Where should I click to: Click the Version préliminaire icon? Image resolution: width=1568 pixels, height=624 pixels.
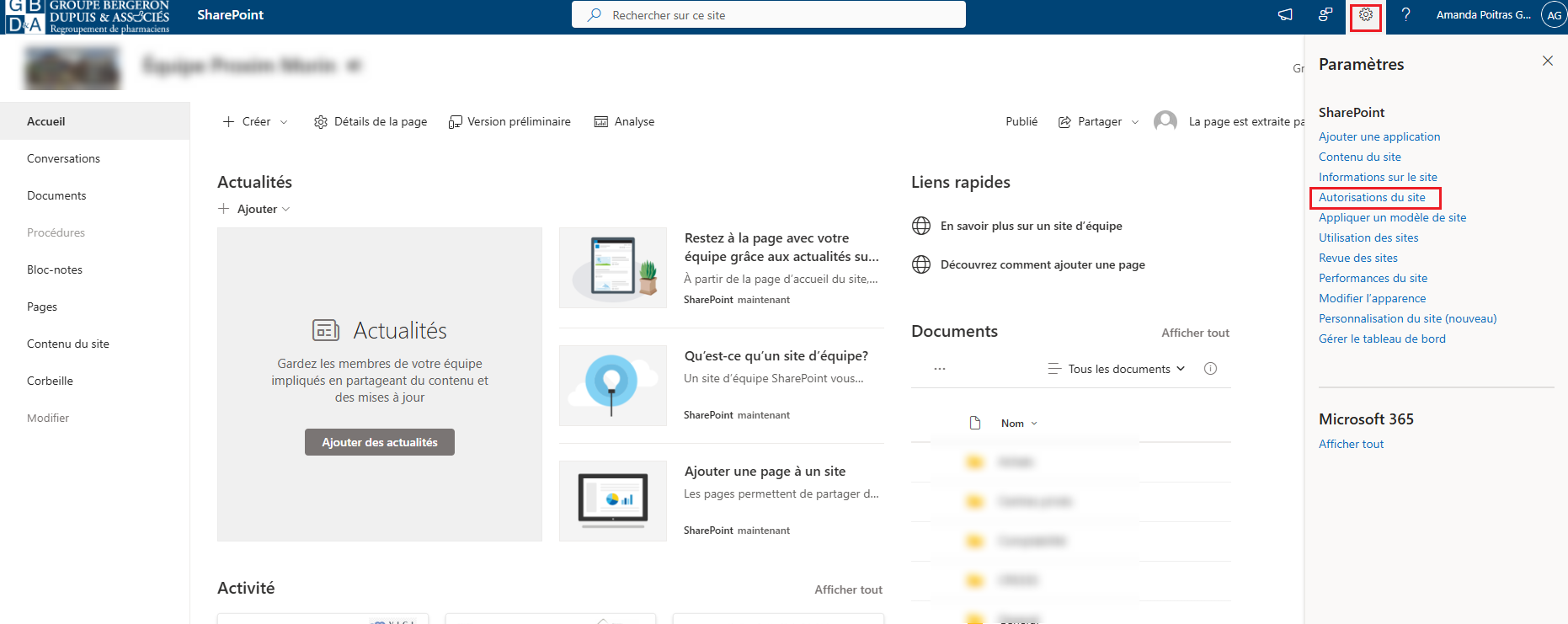[x=455, y=122]
